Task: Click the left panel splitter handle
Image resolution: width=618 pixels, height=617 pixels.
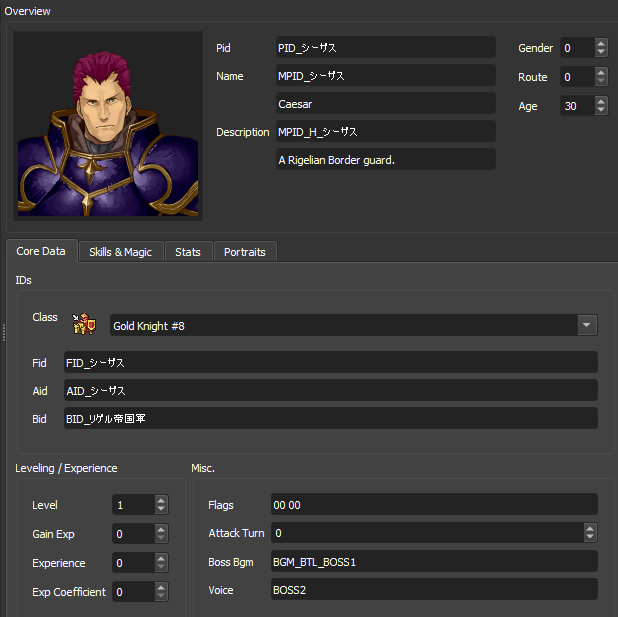Action: click(4, 332)
